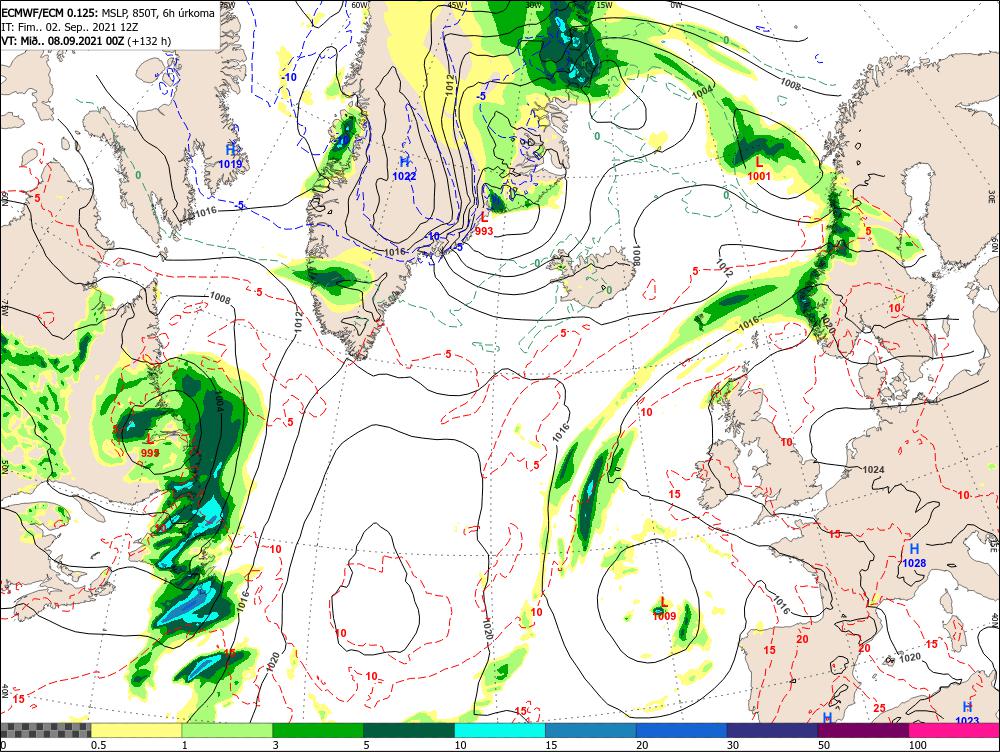Click the legend scale value 30
The width and height of the screenshot is (1000, 752).
(733, 745)
